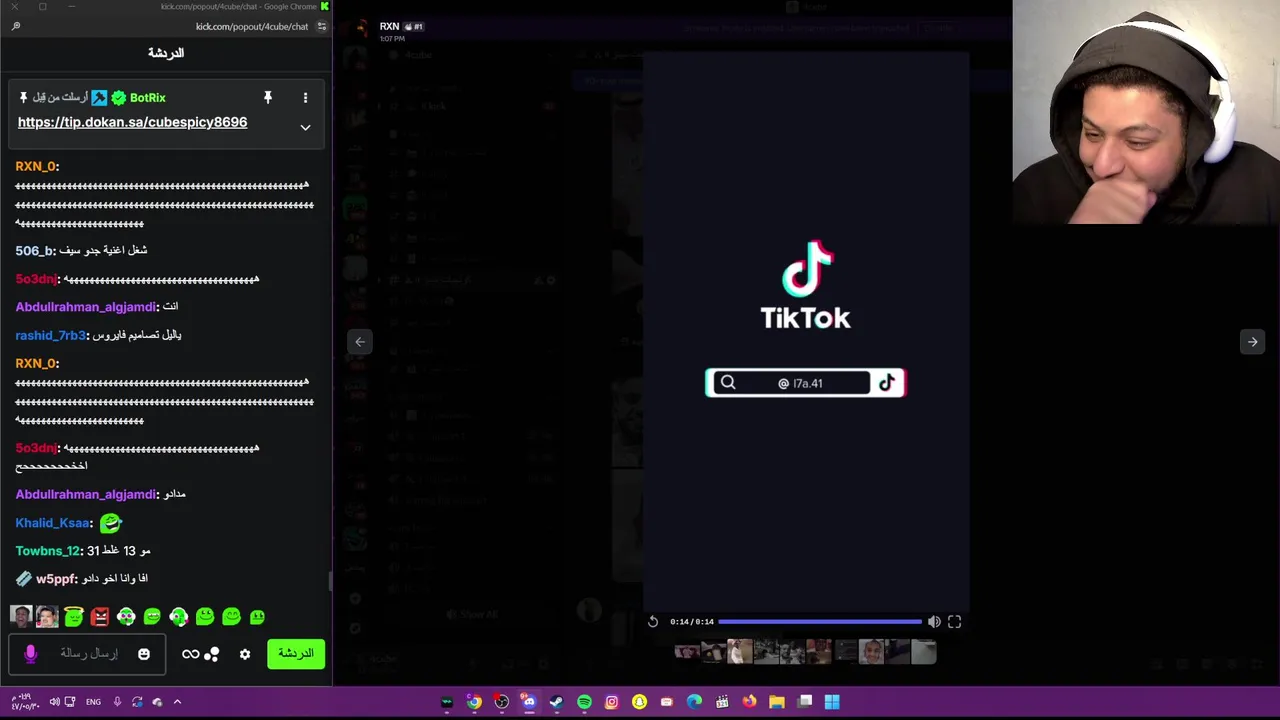This screenshot has width=1280, height=720.
Task: Click BotRix username in pinned message
Action: 147,97
